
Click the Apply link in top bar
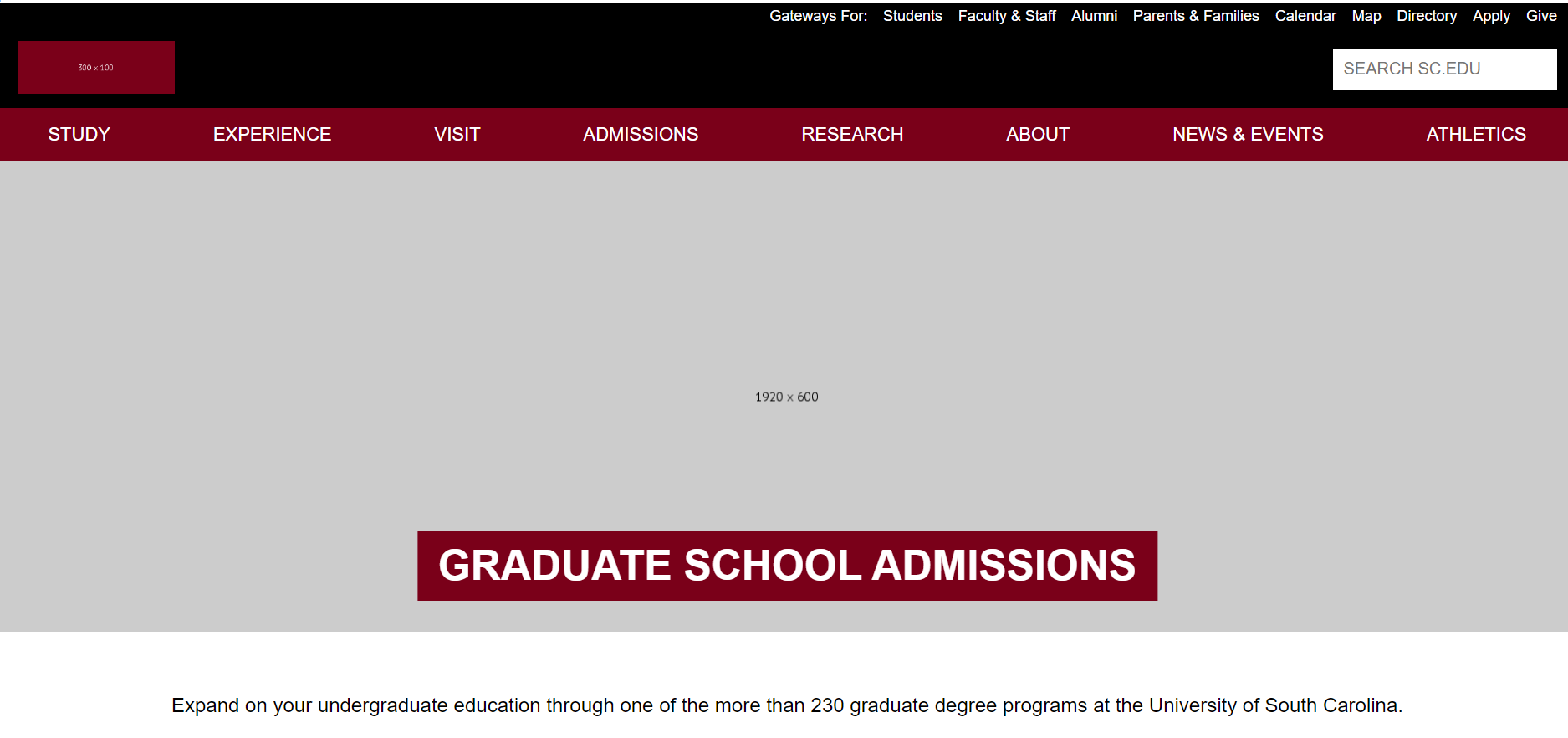1491,16
